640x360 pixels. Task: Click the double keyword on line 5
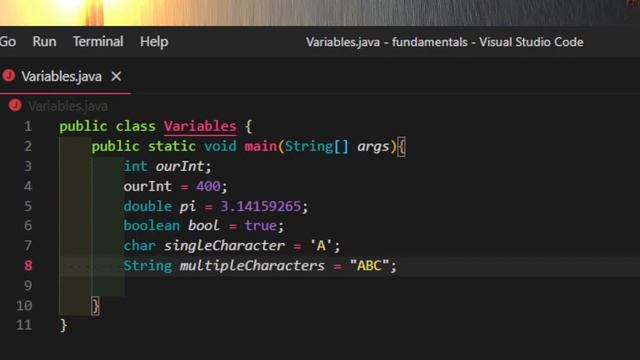tap(148, 206)
